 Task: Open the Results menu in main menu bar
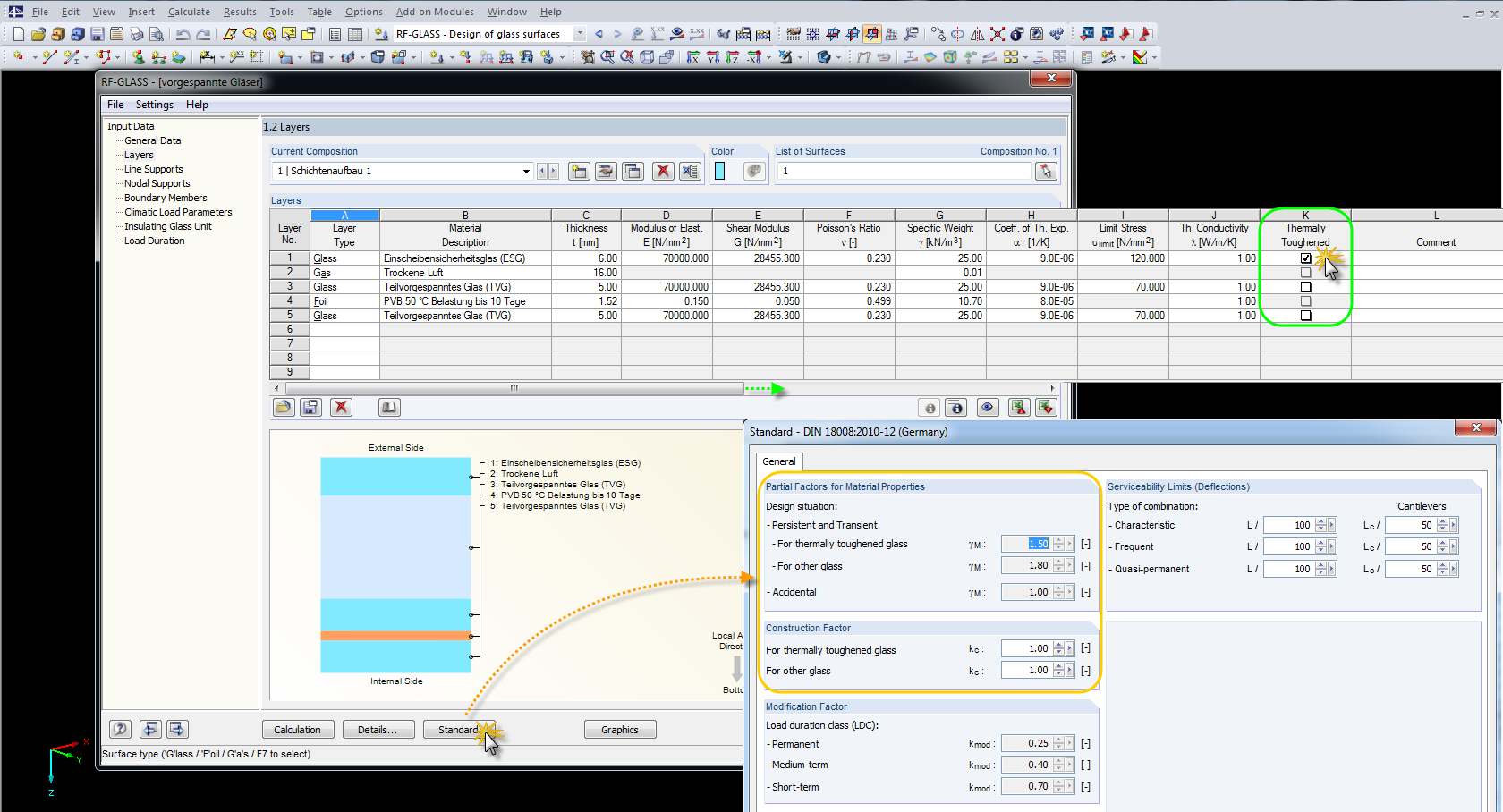[240, 12]
